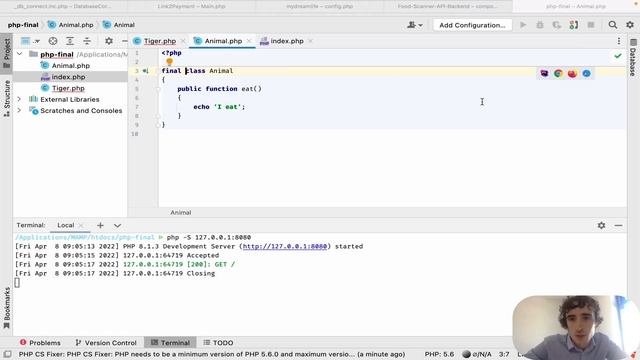Open file in Chrome browser icon

pos(558,73)
